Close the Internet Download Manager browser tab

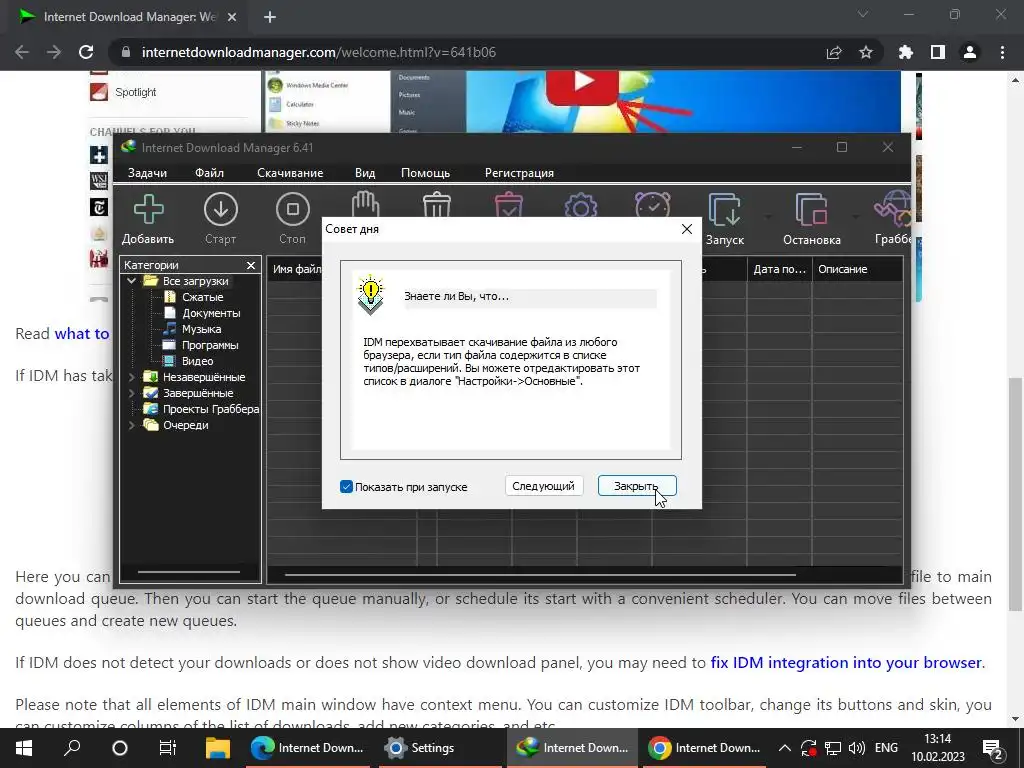pos(232,18)
